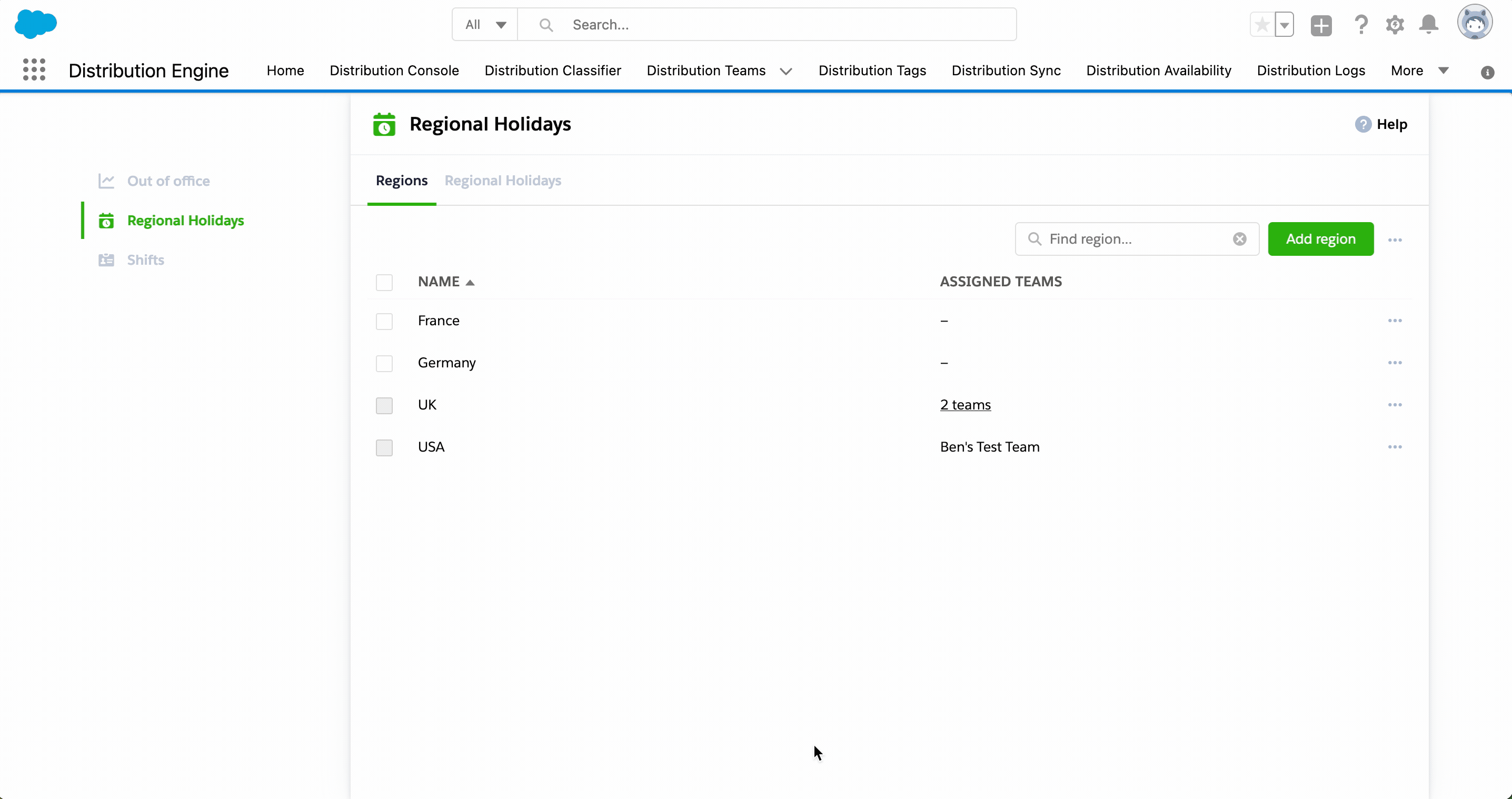Focus the Find region input
The width and height of the screenshot is (1512, 799).
1137,239
